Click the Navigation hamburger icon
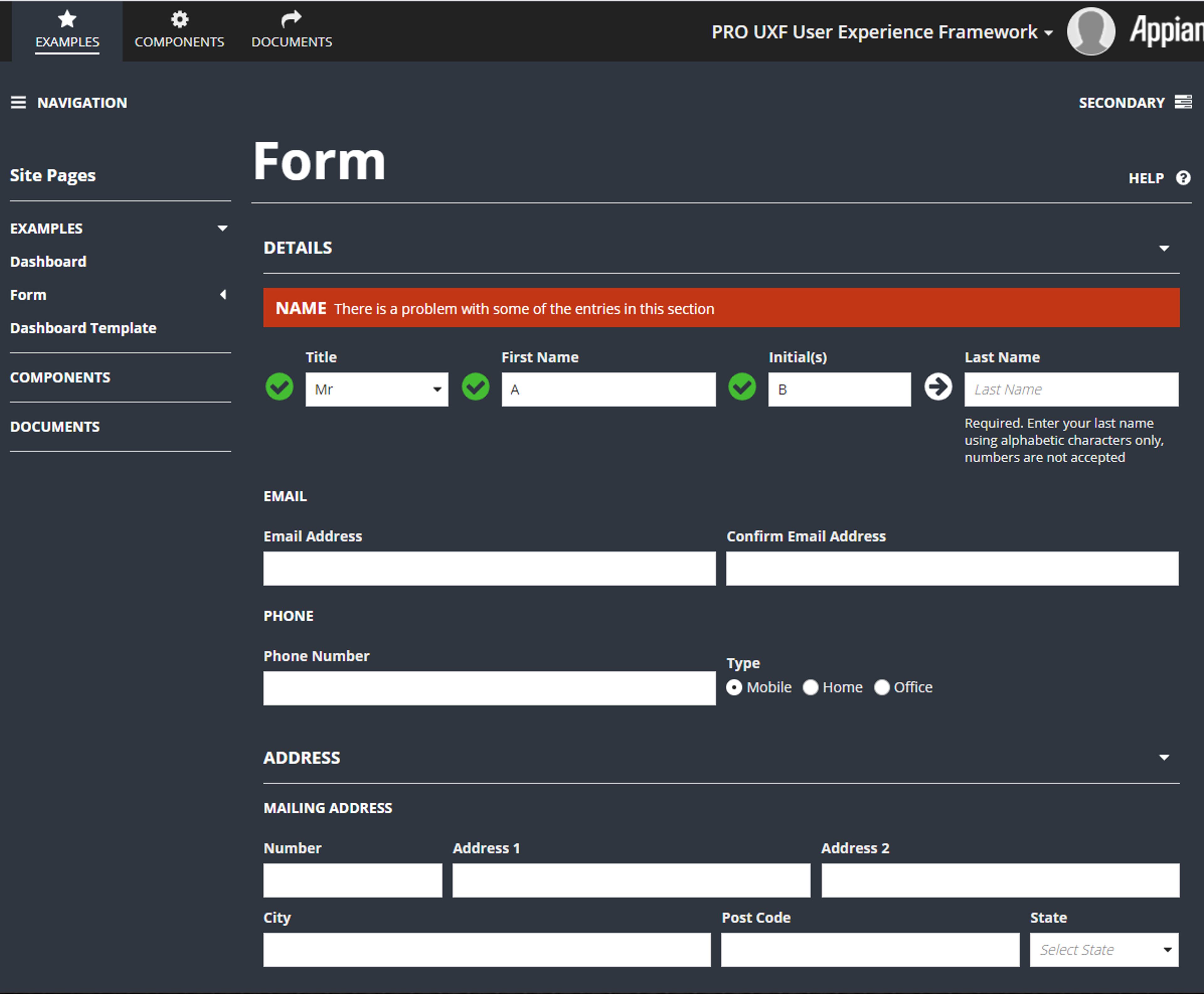The image size is (1204, 994). (x=18, y=103)
